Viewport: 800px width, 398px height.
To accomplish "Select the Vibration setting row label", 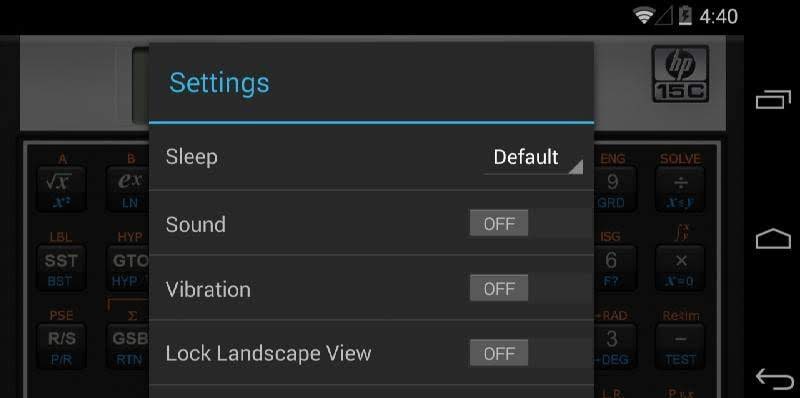I will click(208, 289).
